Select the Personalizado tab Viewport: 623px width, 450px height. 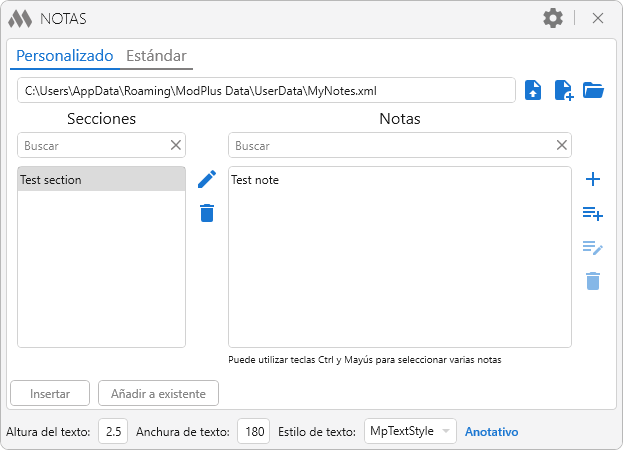point(65,55)
